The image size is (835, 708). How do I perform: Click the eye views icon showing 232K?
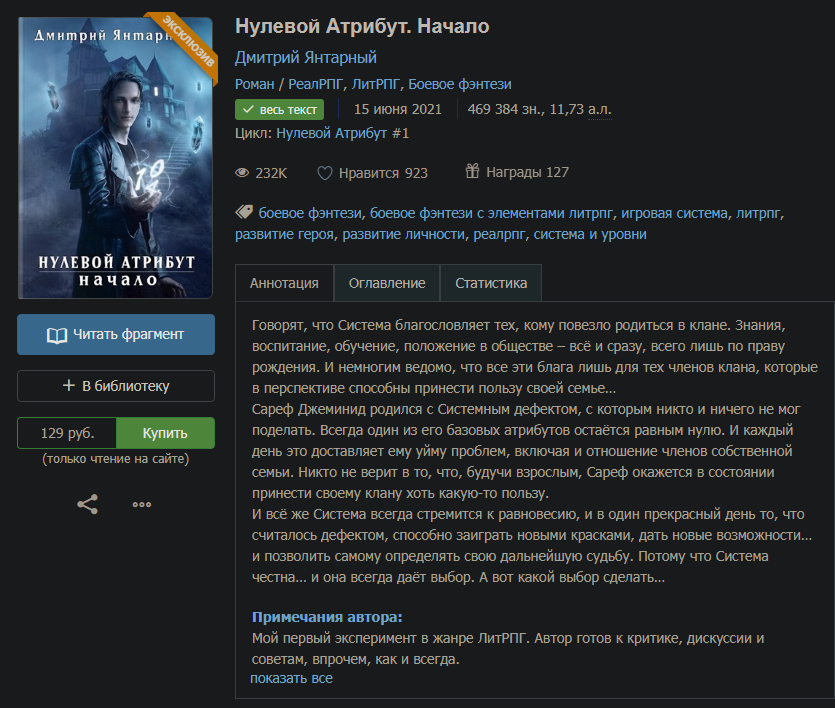point(242,172)
